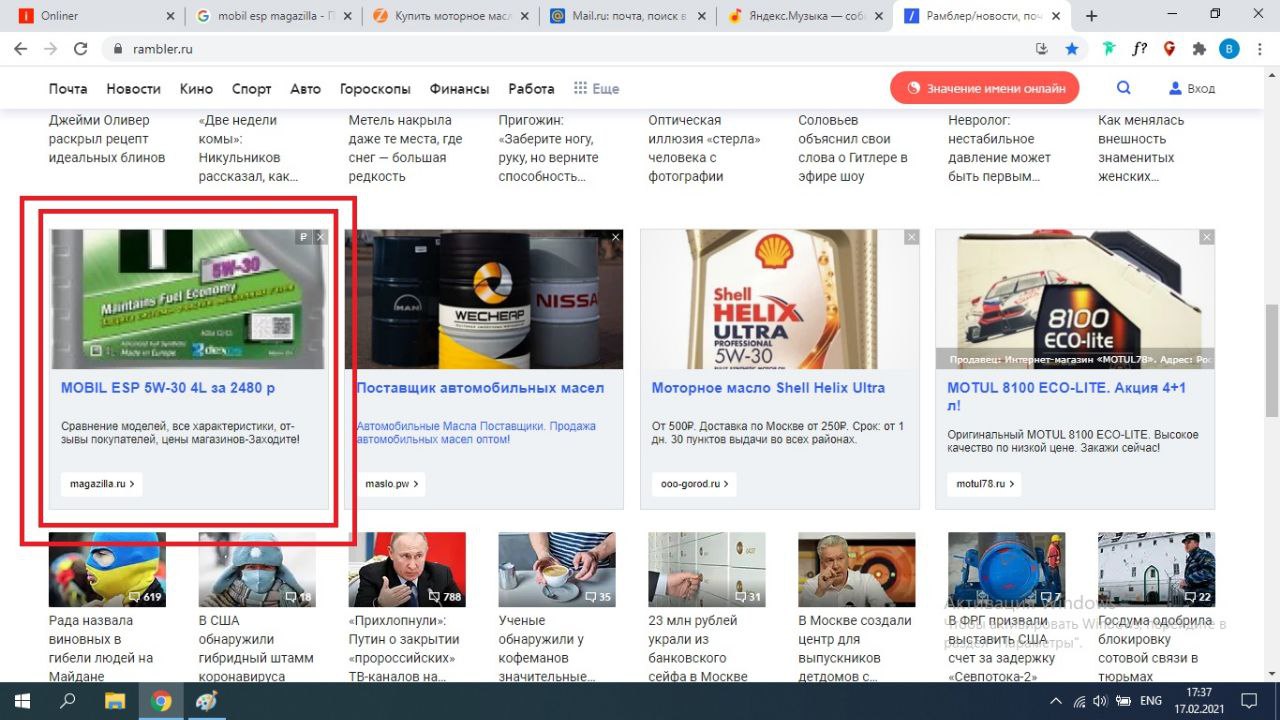
Task: Open Почта in Rambler menu
Action: [x=68, y=88]
